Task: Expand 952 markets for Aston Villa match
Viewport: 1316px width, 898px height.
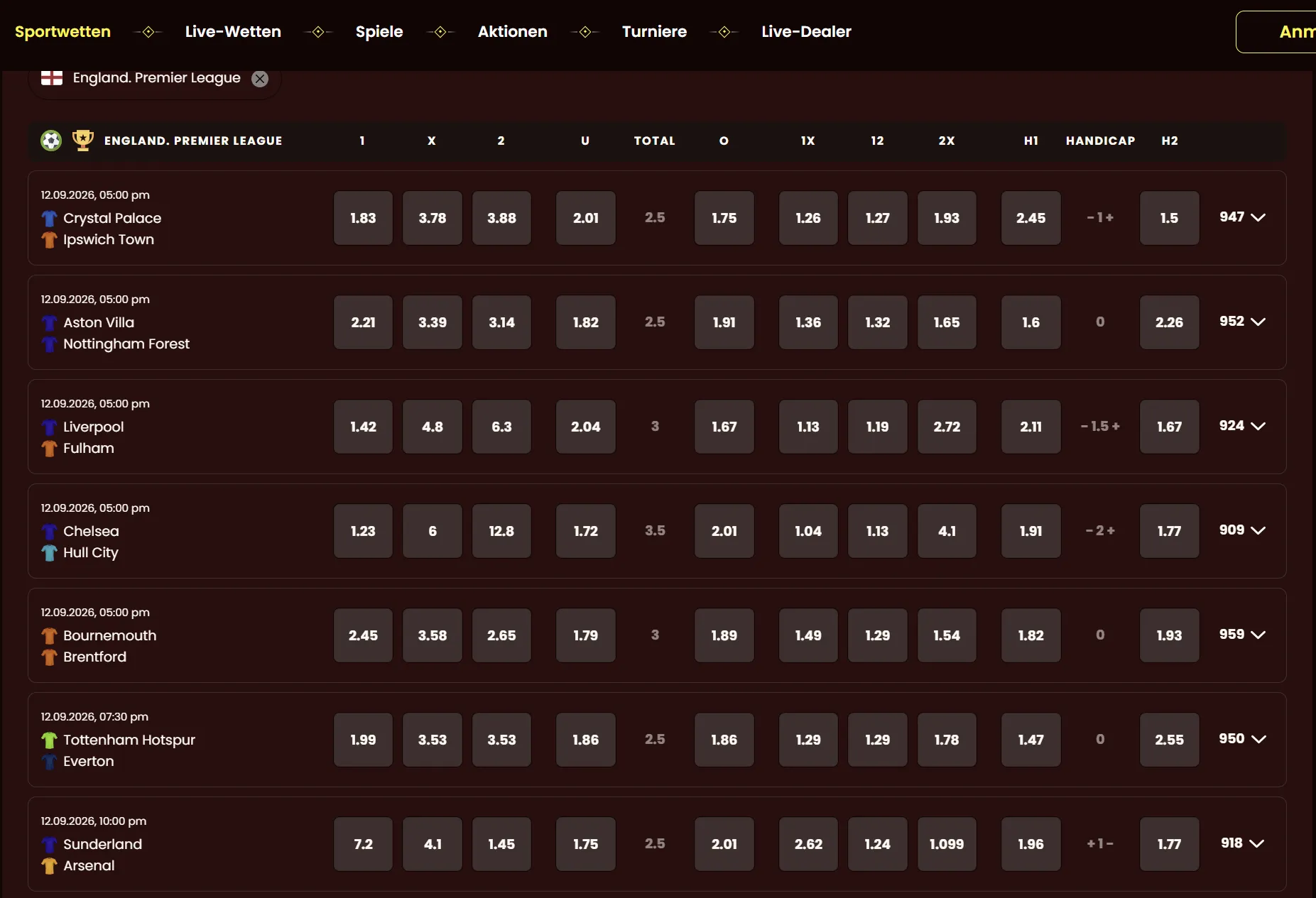Action: (1242, 322)
